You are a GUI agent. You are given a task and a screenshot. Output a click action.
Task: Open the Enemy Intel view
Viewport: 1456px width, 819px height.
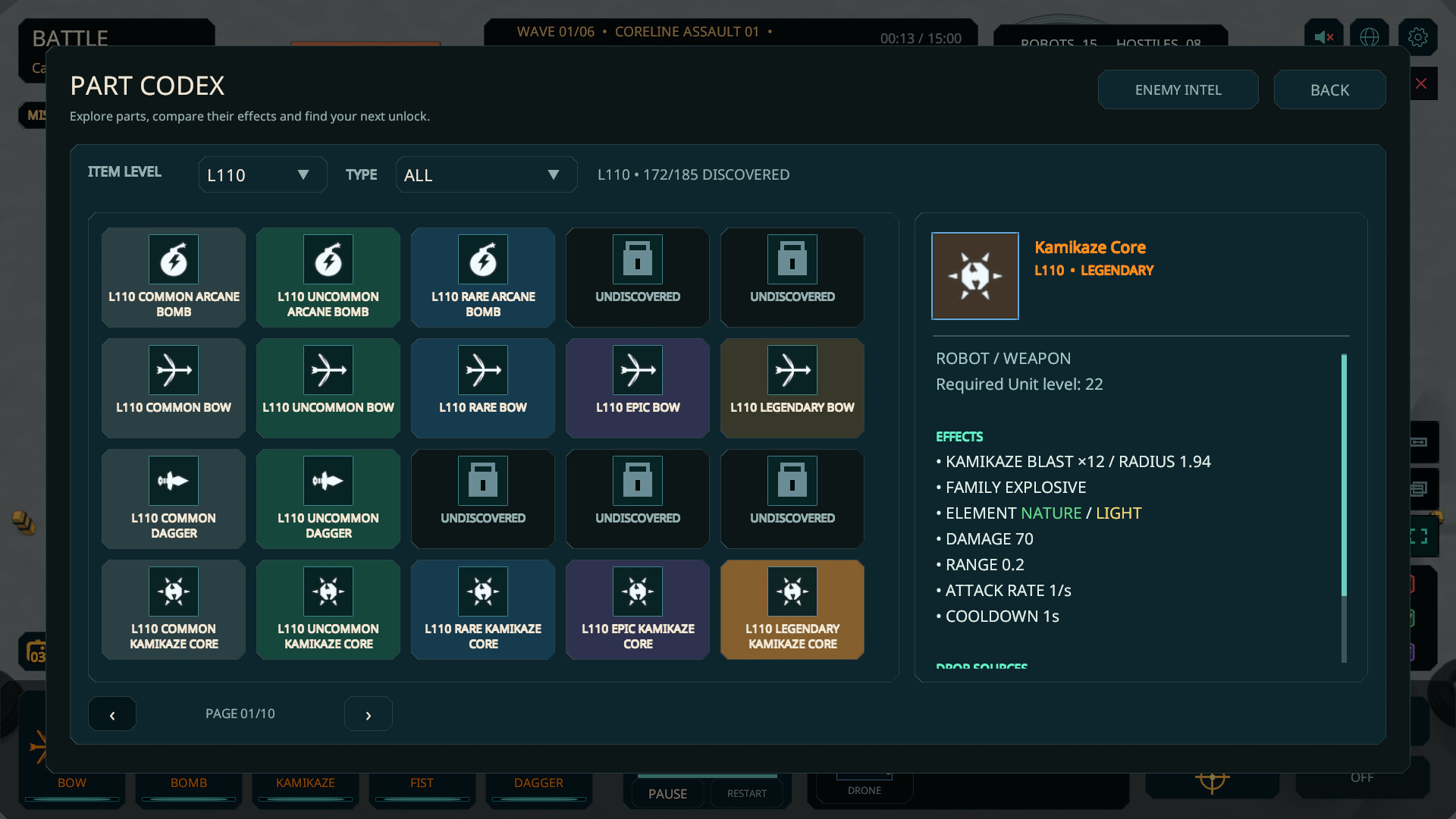pos(1178,89)
